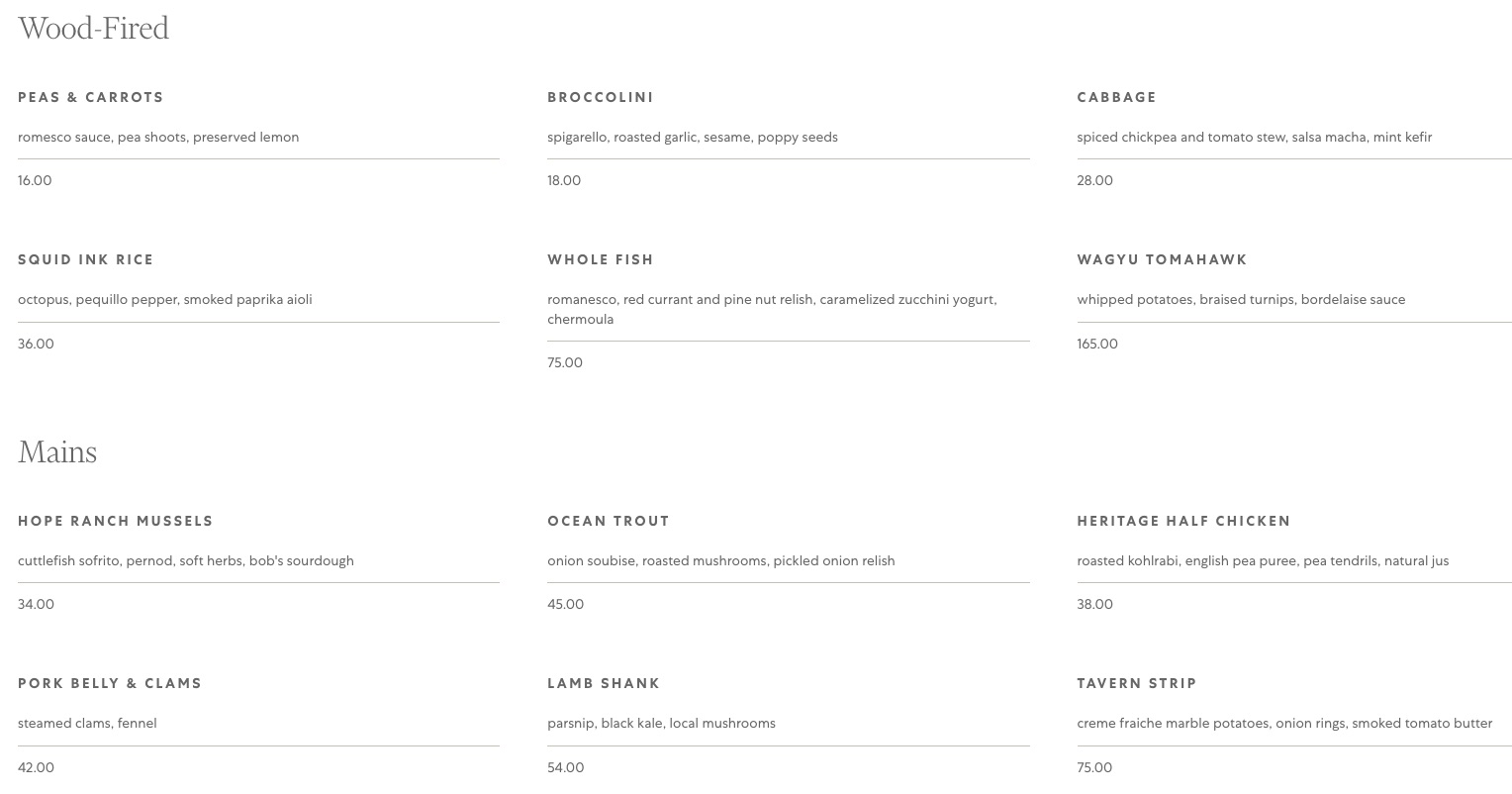
Task: Click the Wood-Fired section heading
Action: coord(94,28)
